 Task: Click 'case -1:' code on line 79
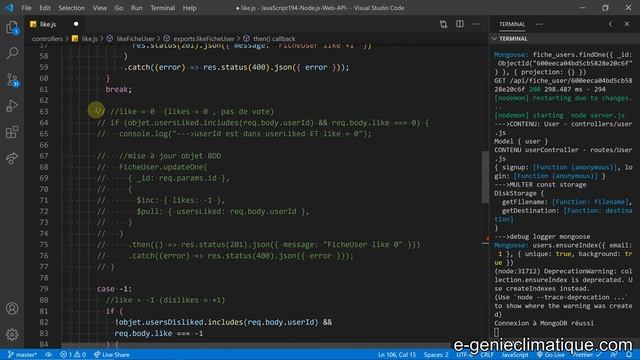(x=114, y=289)
